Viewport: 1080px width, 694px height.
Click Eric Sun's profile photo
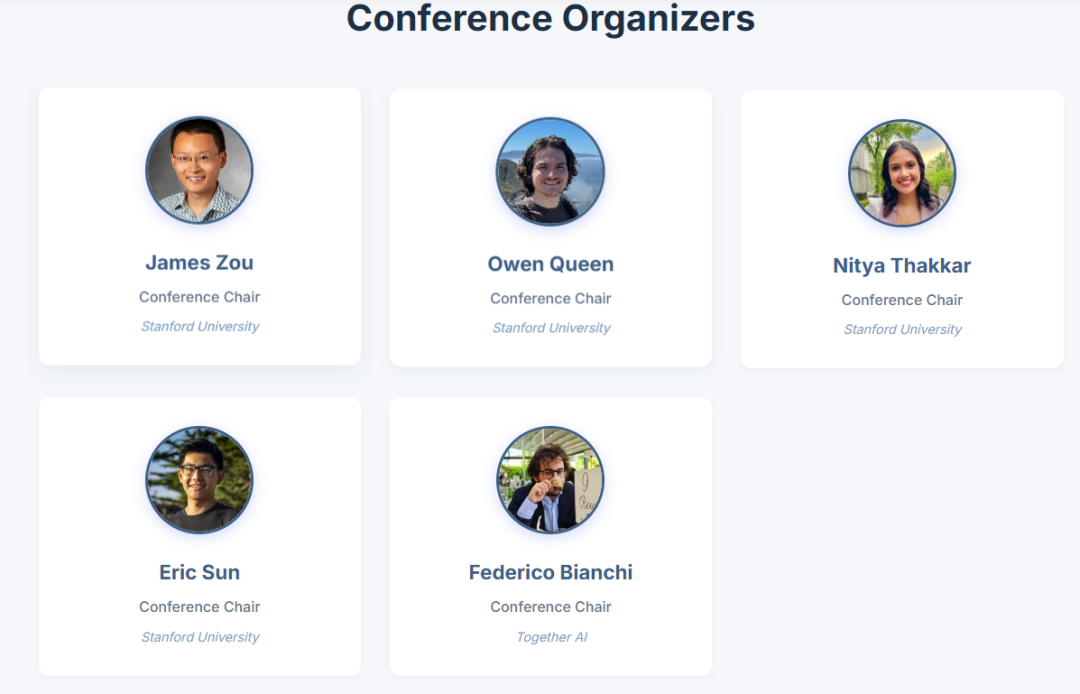(199, 480)
